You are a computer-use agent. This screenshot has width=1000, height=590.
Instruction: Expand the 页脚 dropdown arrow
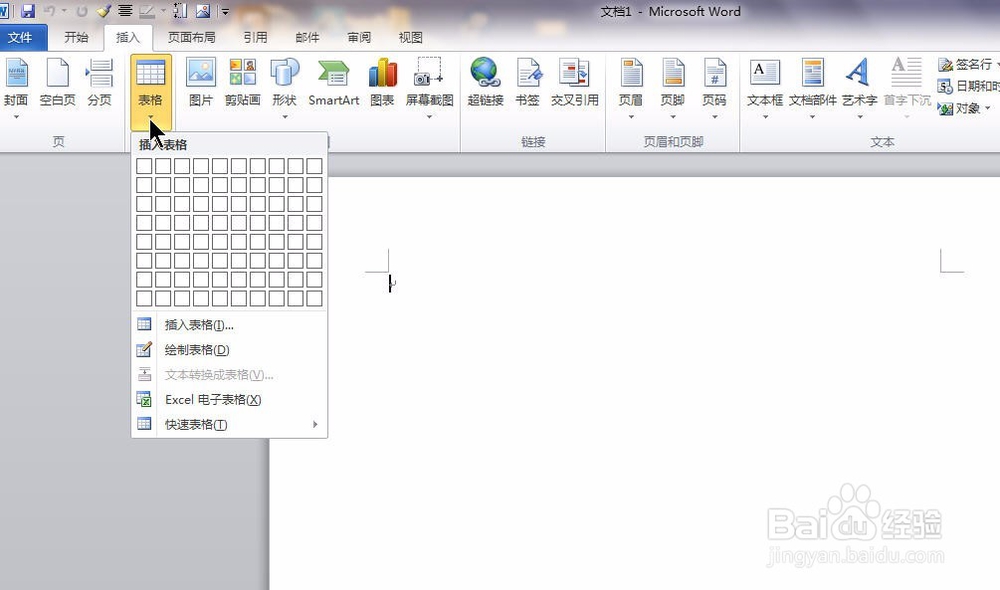673,117
